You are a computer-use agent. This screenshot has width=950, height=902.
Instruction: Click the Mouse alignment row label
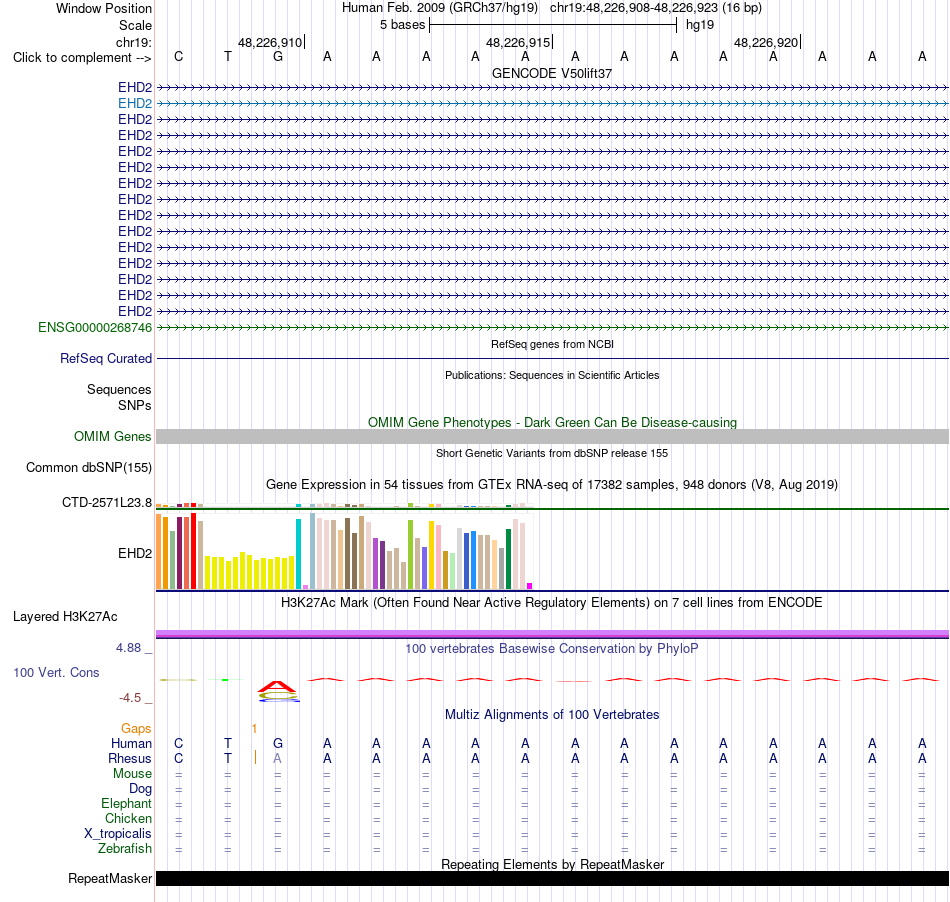(132, 774)
